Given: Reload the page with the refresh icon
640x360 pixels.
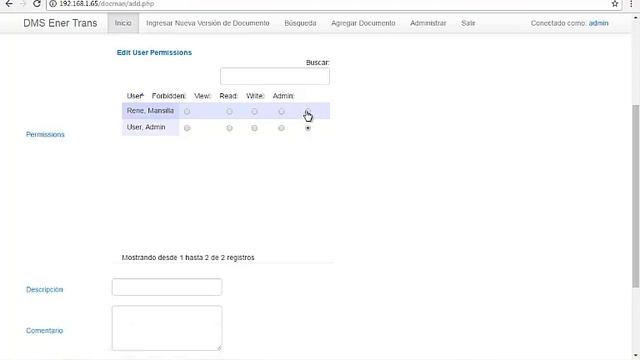Looking at the screenshot, I should (37, 4).
